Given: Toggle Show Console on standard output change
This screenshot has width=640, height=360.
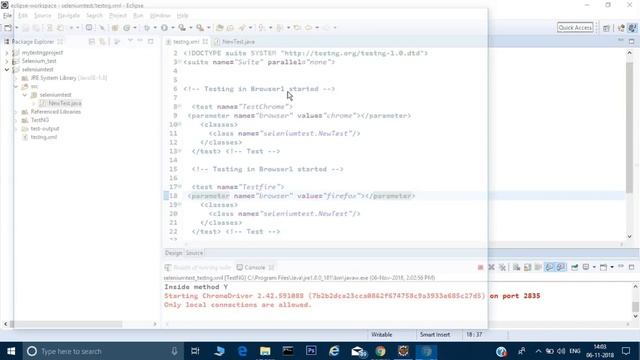Looking at the screenshot, I should [549, 267].
